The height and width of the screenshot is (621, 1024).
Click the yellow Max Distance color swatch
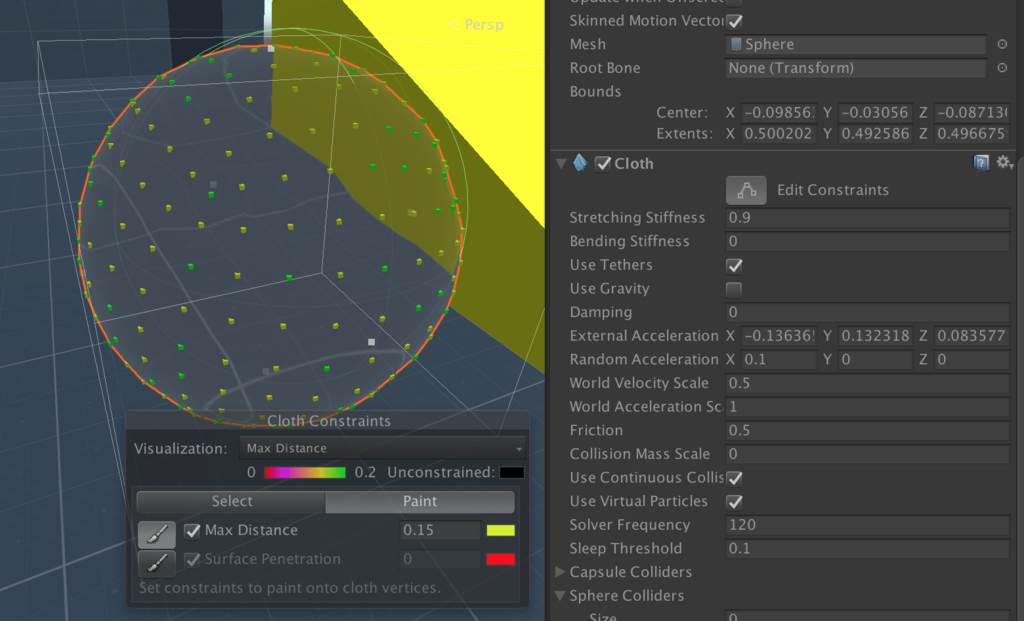click(x=500, y=530)
